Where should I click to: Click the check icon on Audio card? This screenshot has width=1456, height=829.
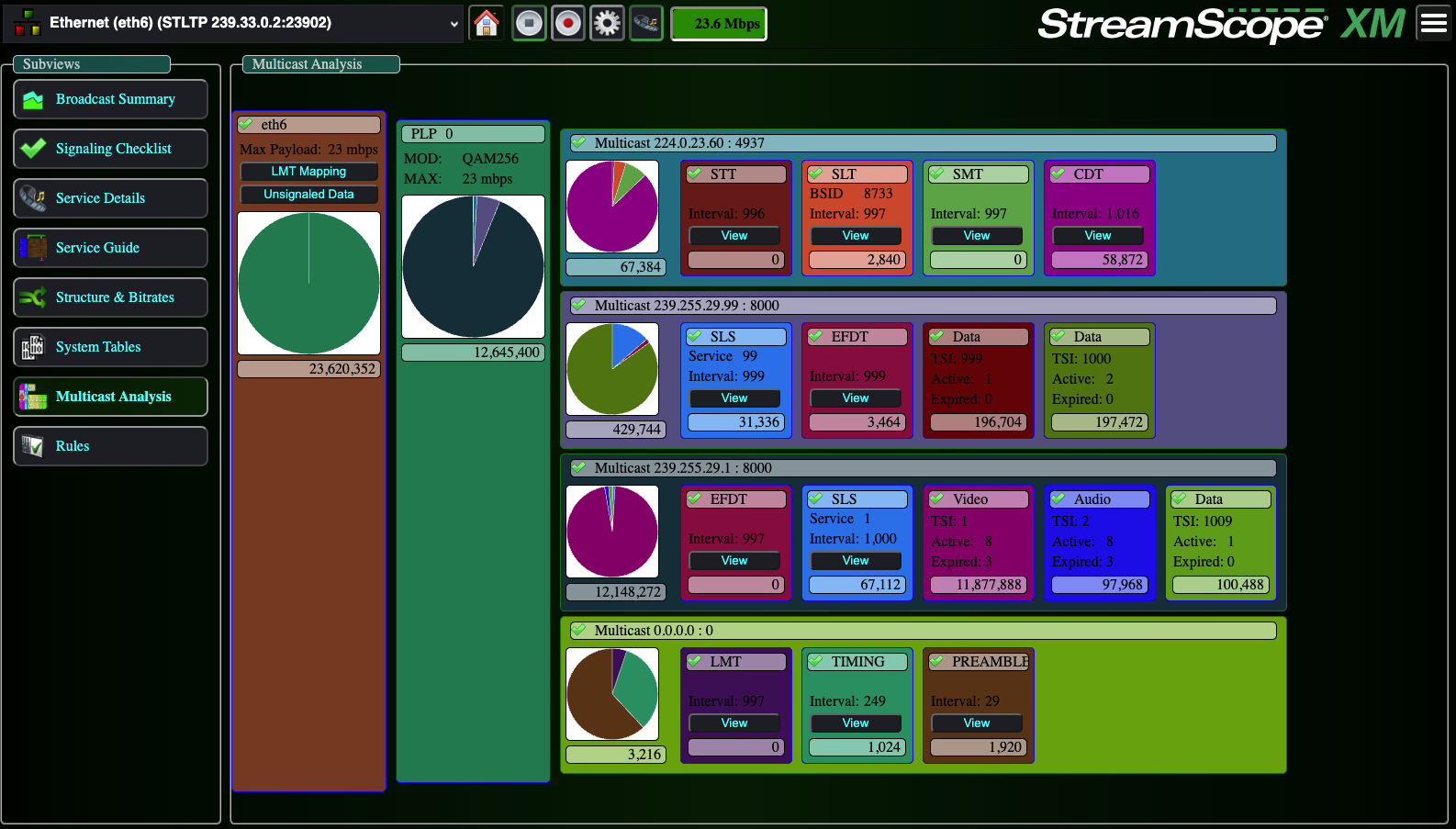[1058, 499]
